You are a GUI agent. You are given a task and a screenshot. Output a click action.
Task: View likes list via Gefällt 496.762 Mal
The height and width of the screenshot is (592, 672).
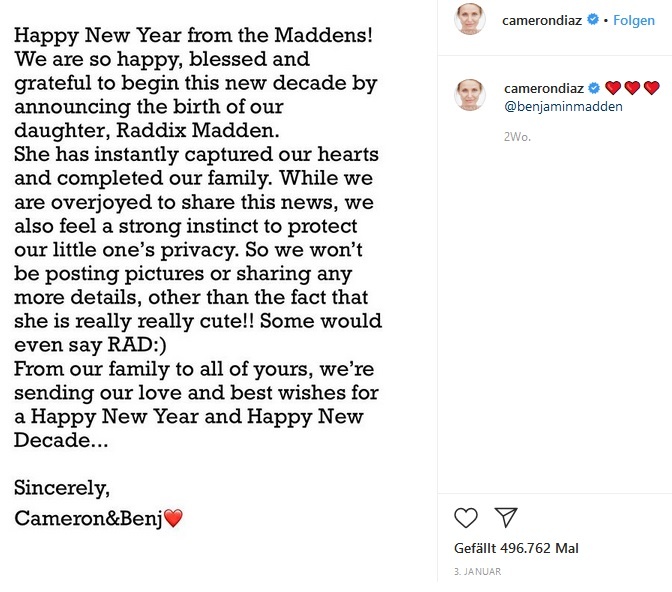(x=516, y=548)
